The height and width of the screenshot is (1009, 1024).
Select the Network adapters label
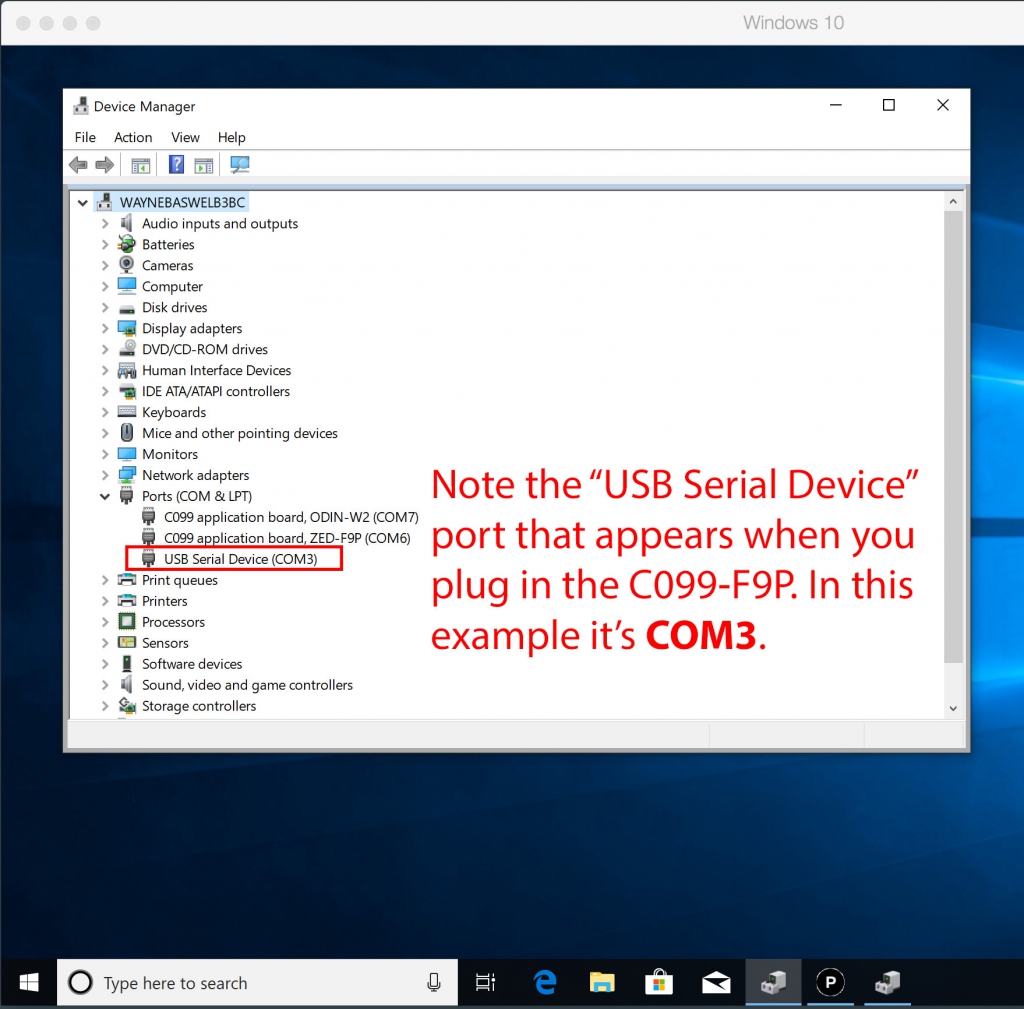[196, 475]
